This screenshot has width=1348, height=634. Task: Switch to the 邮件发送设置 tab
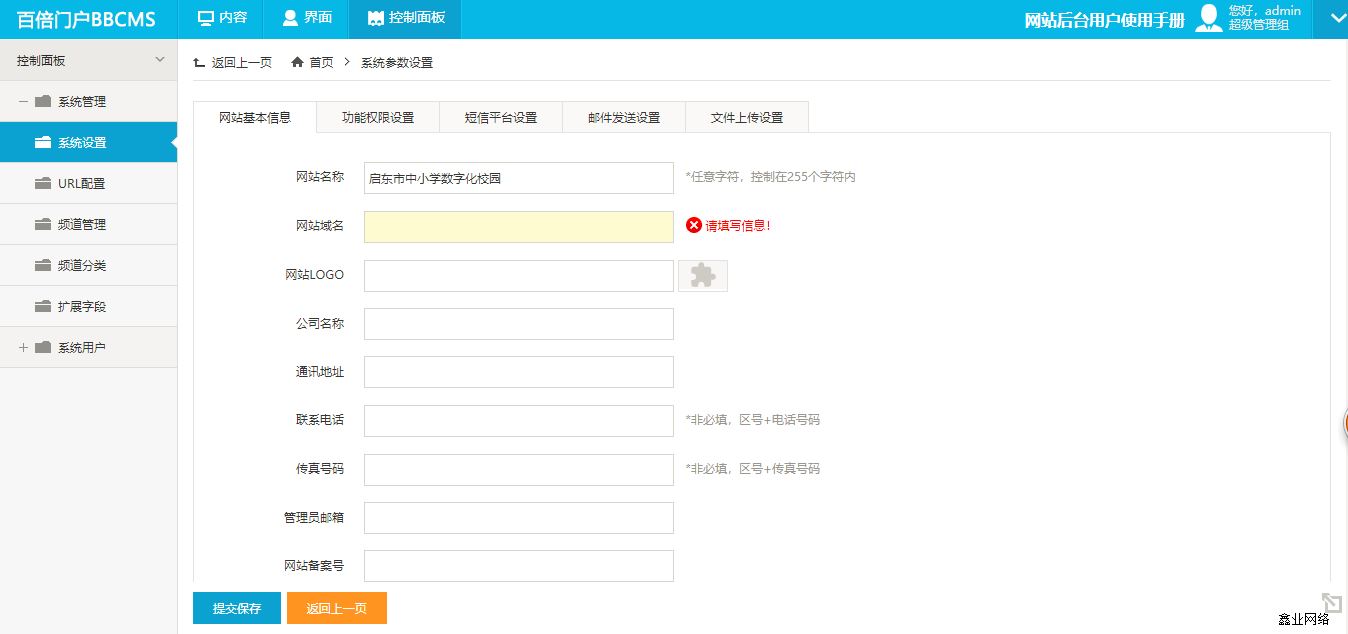click(x=624, y=117)
